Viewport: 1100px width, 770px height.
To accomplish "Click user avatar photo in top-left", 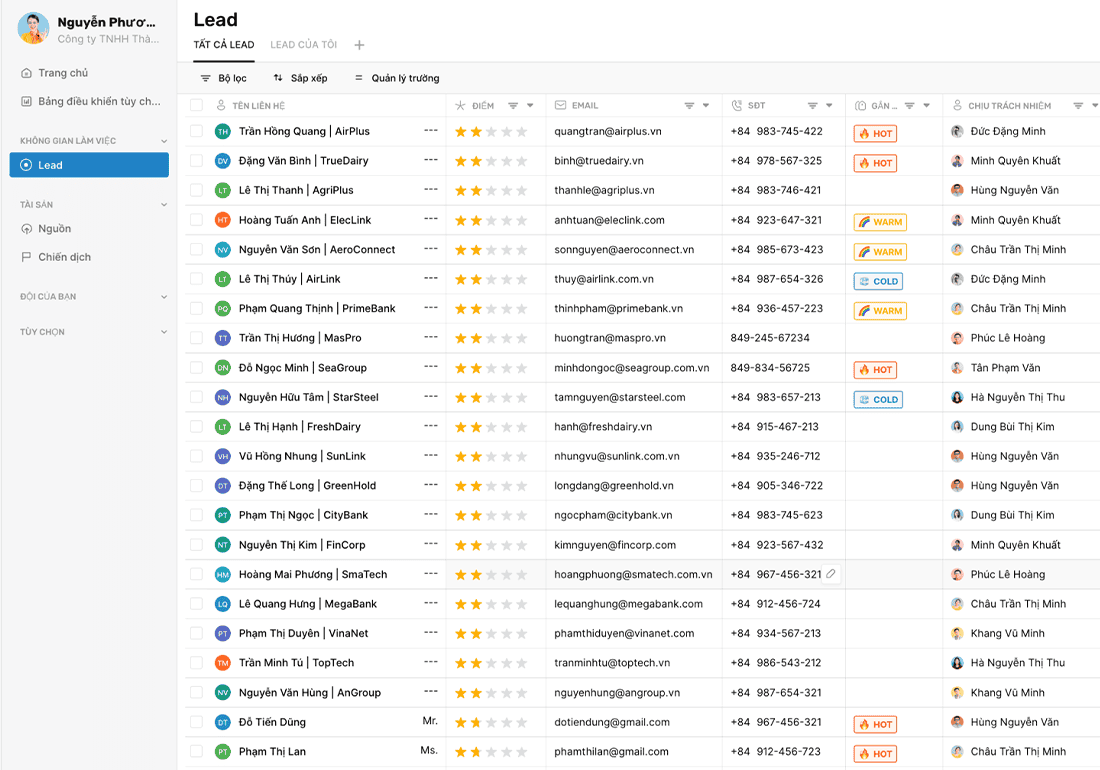I will pyautogui.click(x=33, y=28).
